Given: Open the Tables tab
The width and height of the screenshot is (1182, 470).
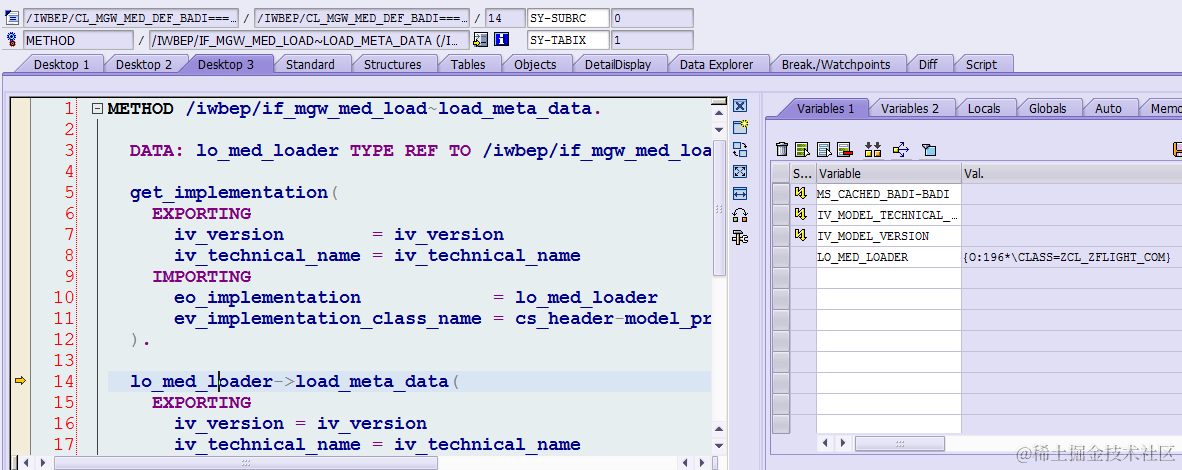Looking at the screenshot, I should [468, 65].
